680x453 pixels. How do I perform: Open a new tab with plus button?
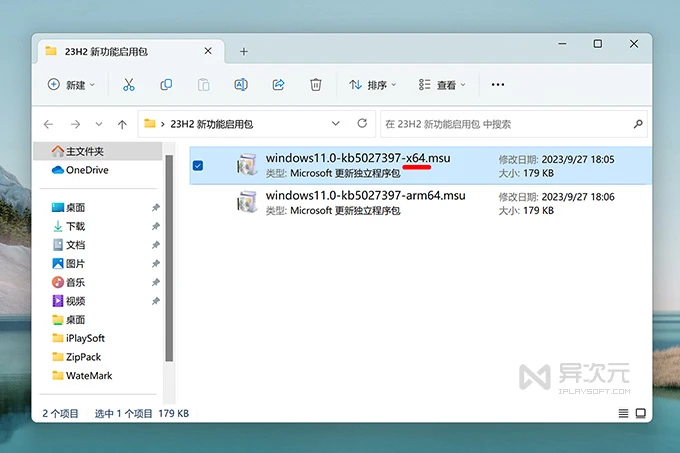244,52
